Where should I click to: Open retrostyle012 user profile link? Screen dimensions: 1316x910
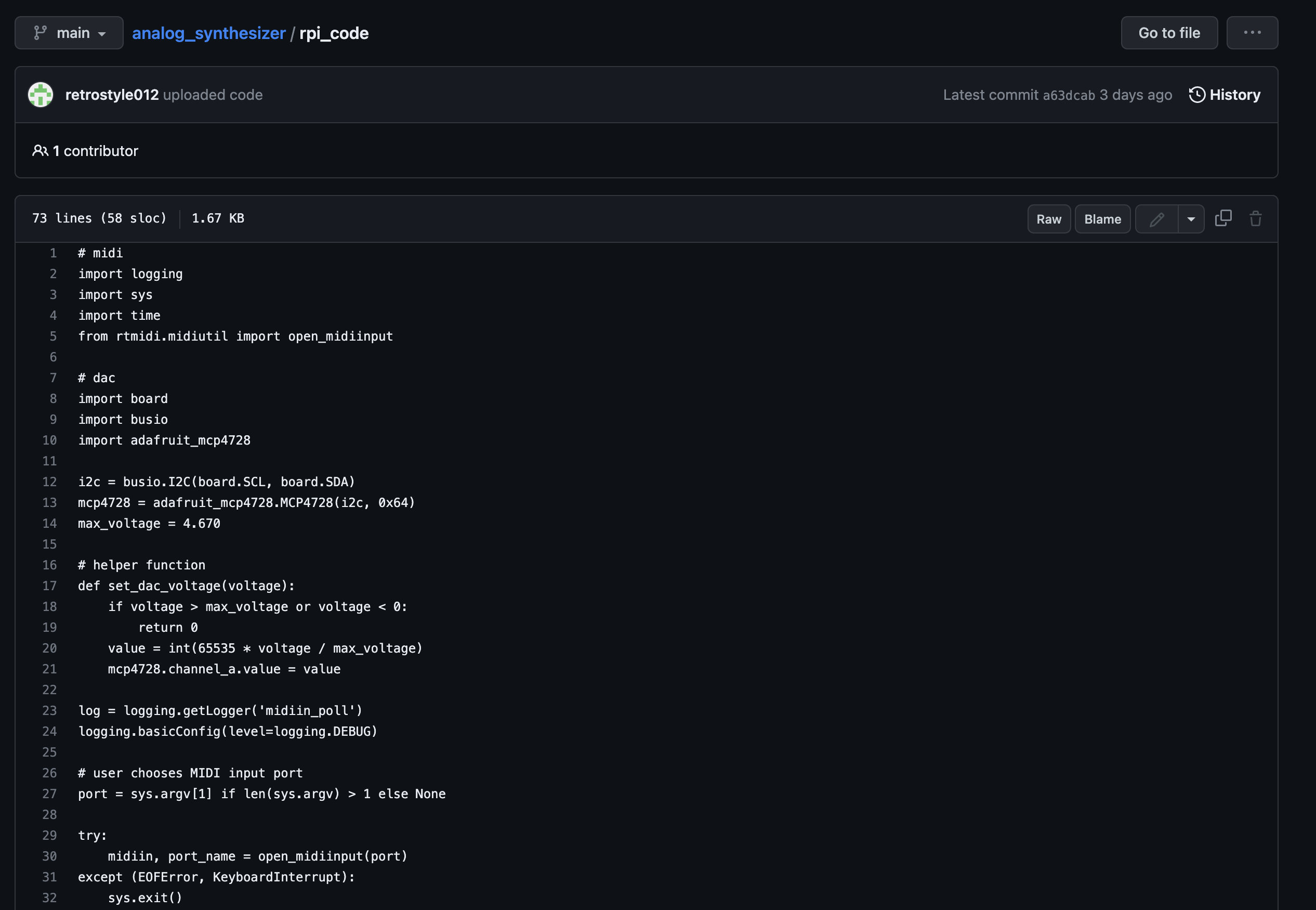click(112, 95)
